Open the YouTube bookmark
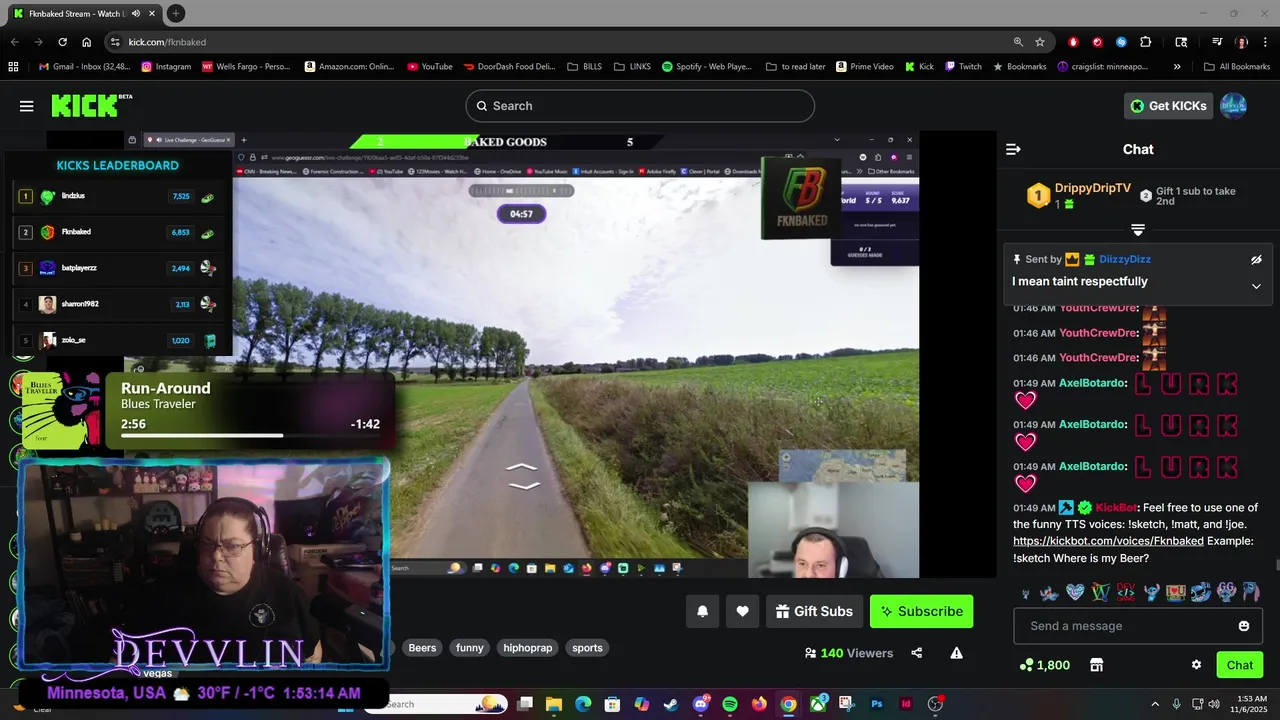The width and height of the screenshot is (1280, 720). point(430,67)
